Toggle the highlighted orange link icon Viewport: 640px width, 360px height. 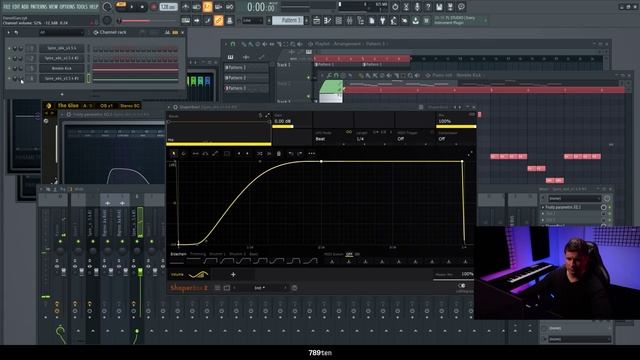pyautogui.click(x=219, y=20)
